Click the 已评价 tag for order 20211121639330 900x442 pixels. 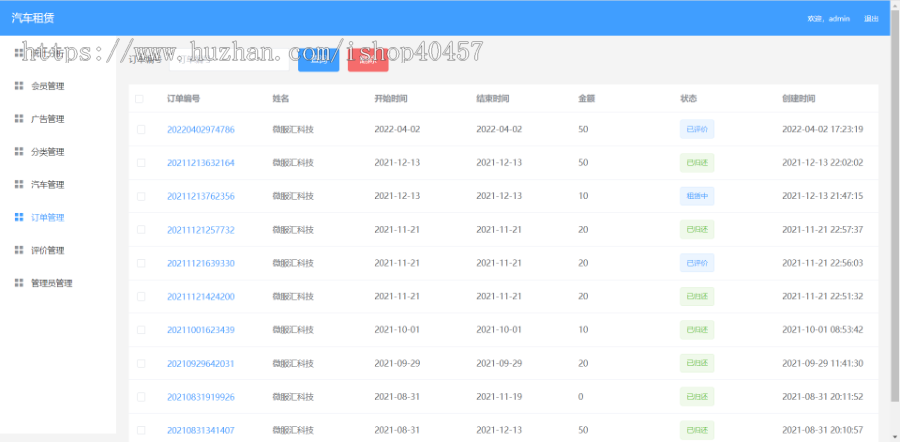(697, 263)
